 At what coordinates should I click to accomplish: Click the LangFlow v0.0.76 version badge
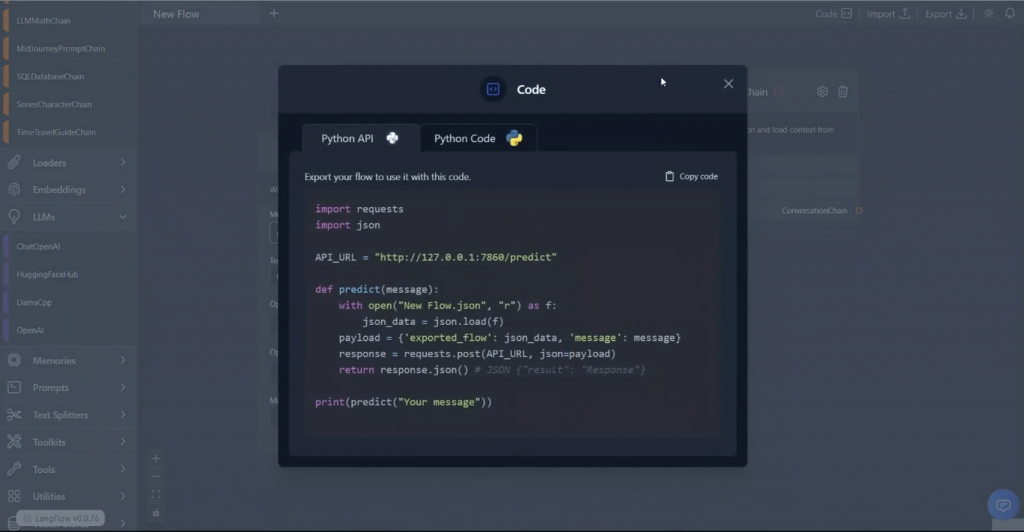click(x=61, y=518)
